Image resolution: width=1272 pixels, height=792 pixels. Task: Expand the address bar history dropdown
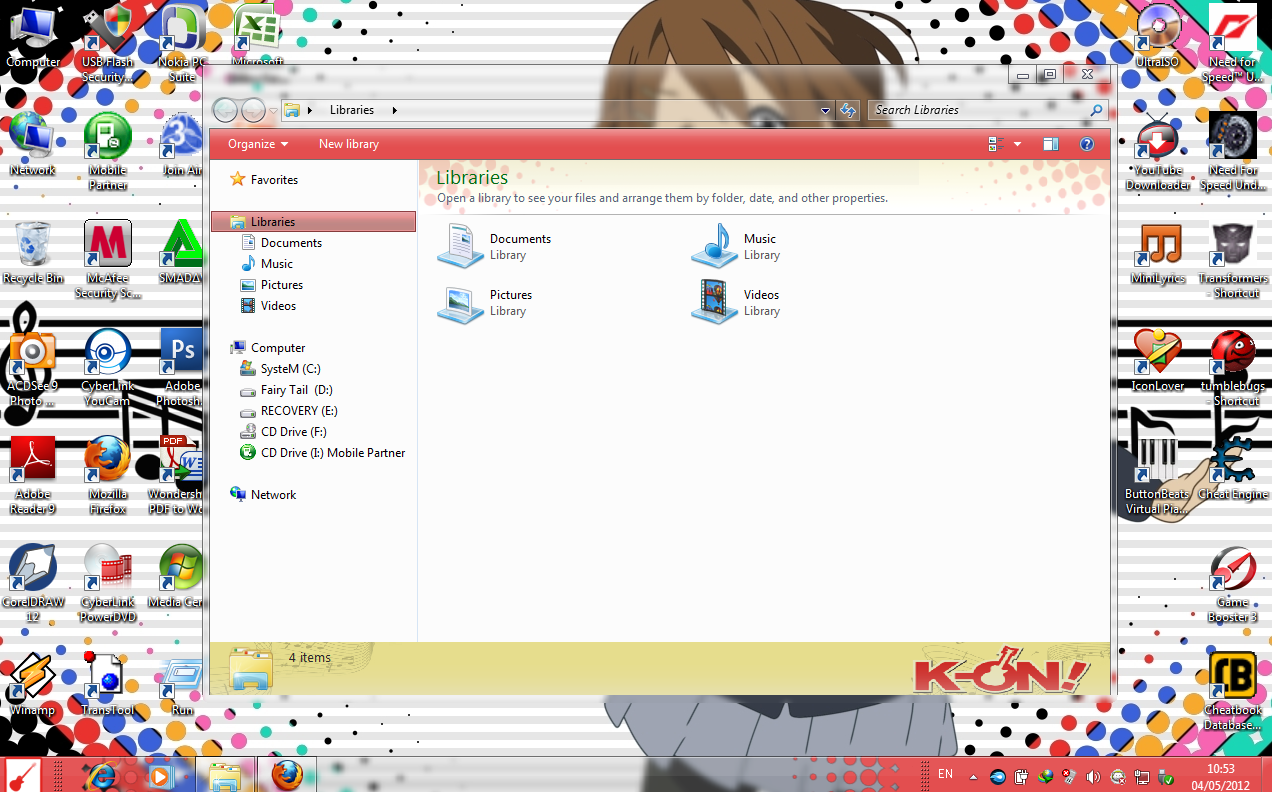(x=825, y=110)
